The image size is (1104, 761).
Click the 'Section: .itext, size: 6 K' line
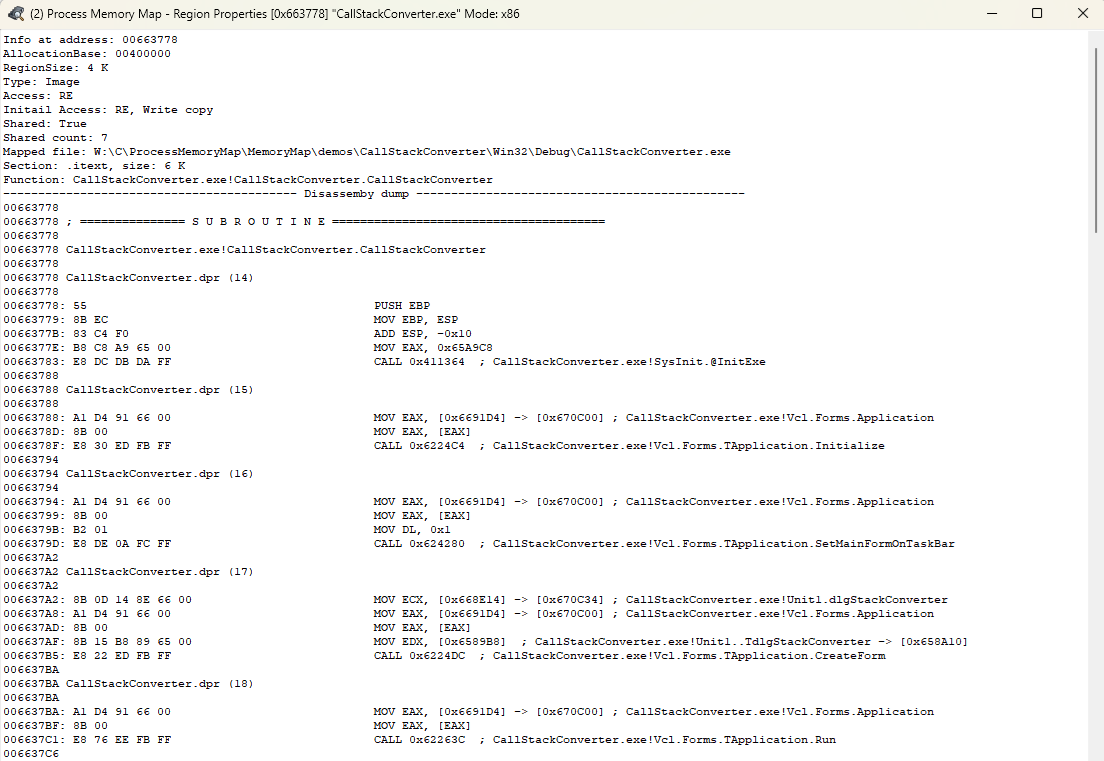coord(94,166)
